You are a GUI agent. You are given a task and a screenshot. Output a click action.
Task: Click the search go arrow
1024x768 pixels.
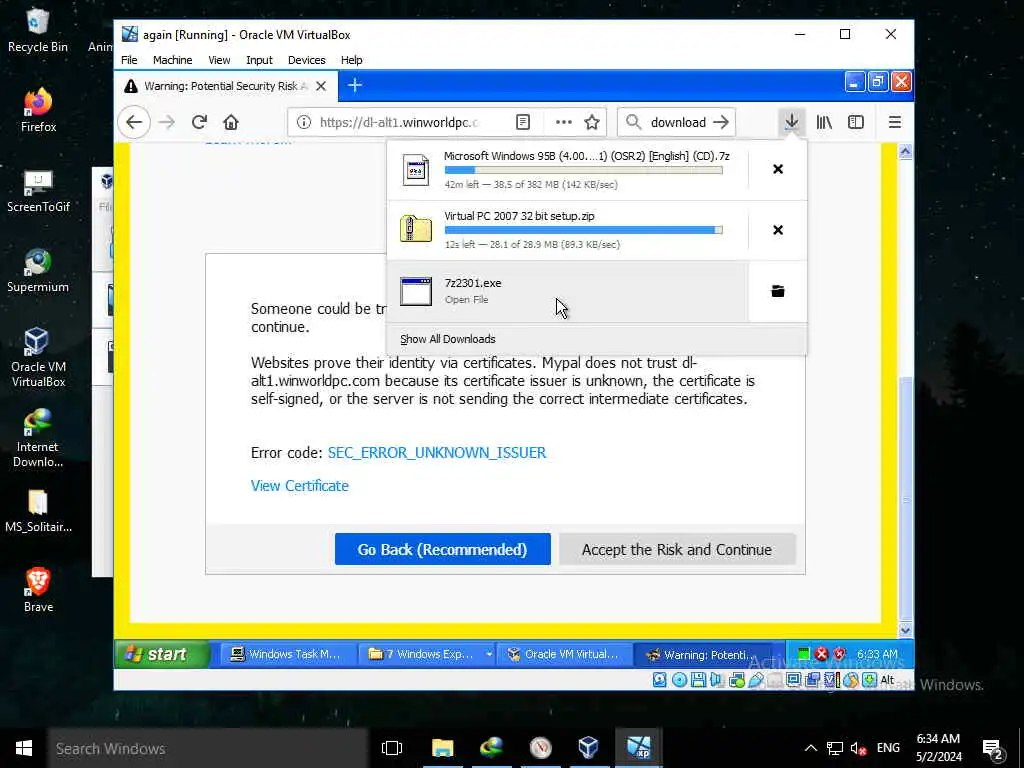(720, 122)
